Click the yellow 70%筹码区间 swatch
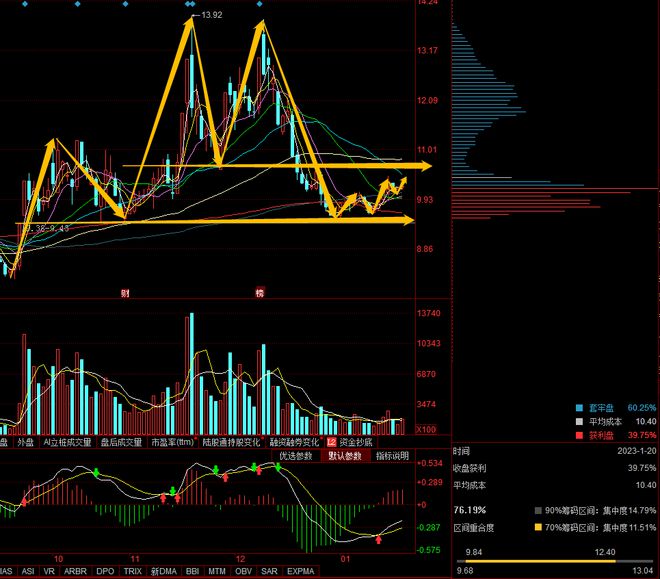 538,527
